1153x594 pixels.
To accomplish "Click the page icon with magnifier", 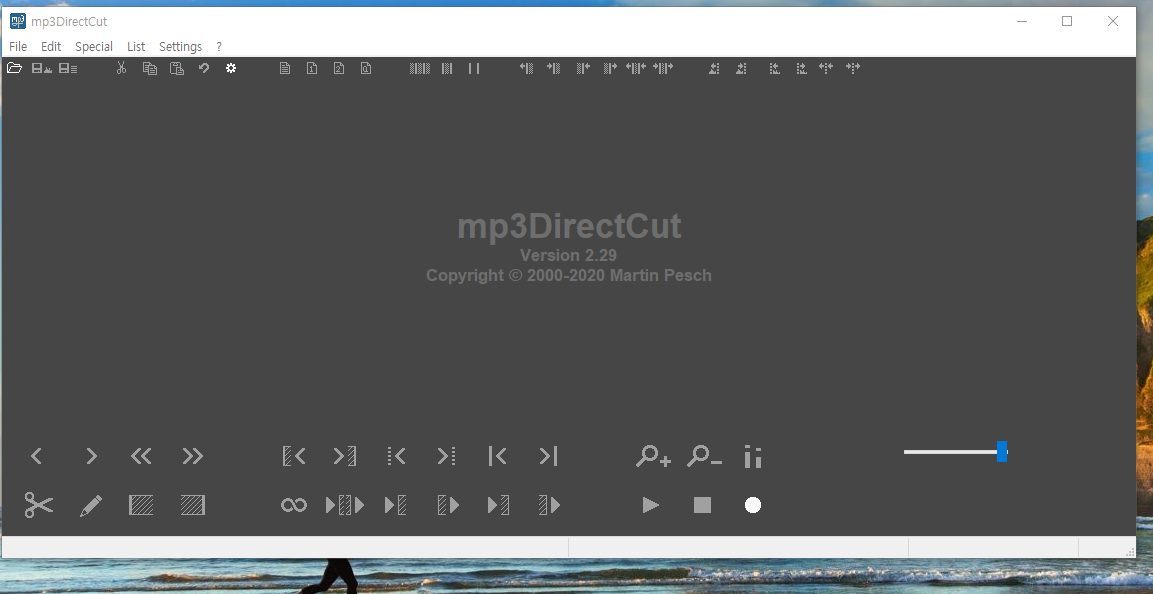I will pos(365,68).
